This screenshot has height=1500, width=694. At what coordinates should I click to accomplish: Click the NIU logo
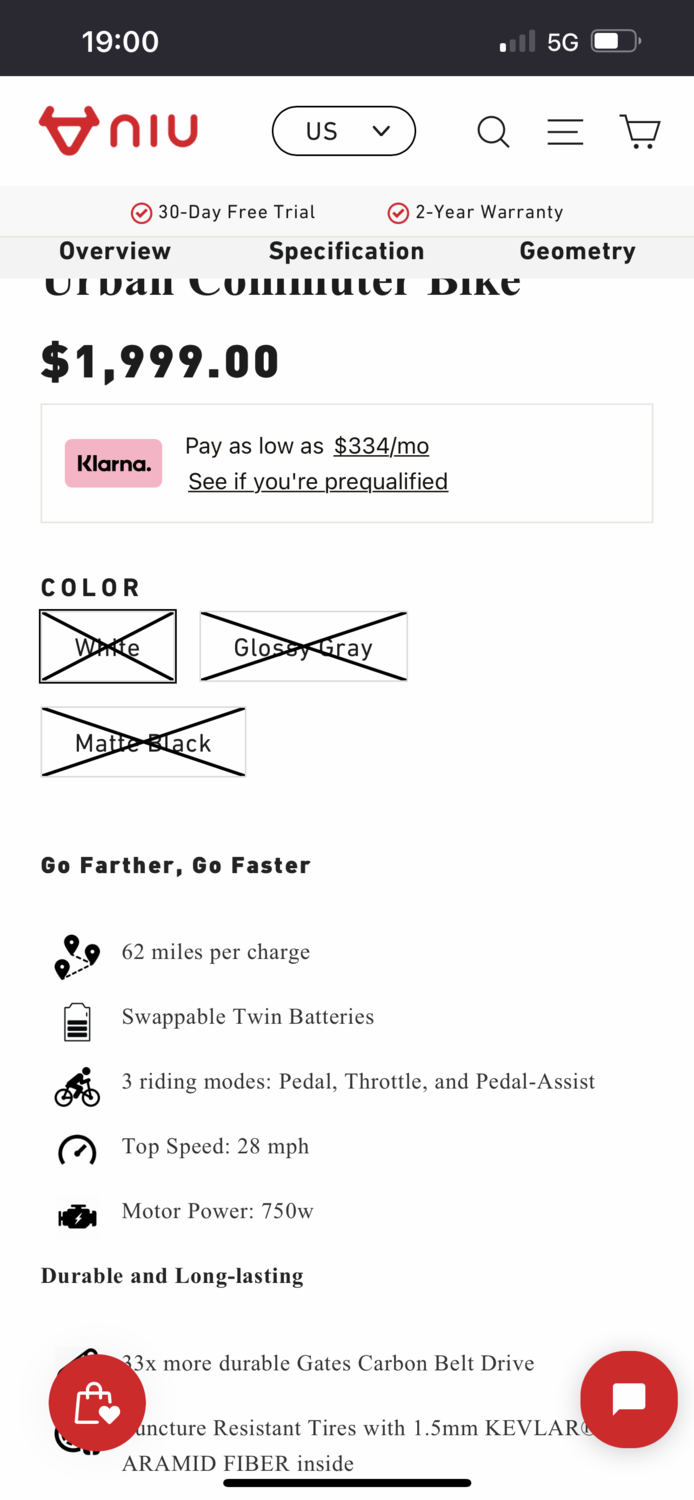[118, 131]
